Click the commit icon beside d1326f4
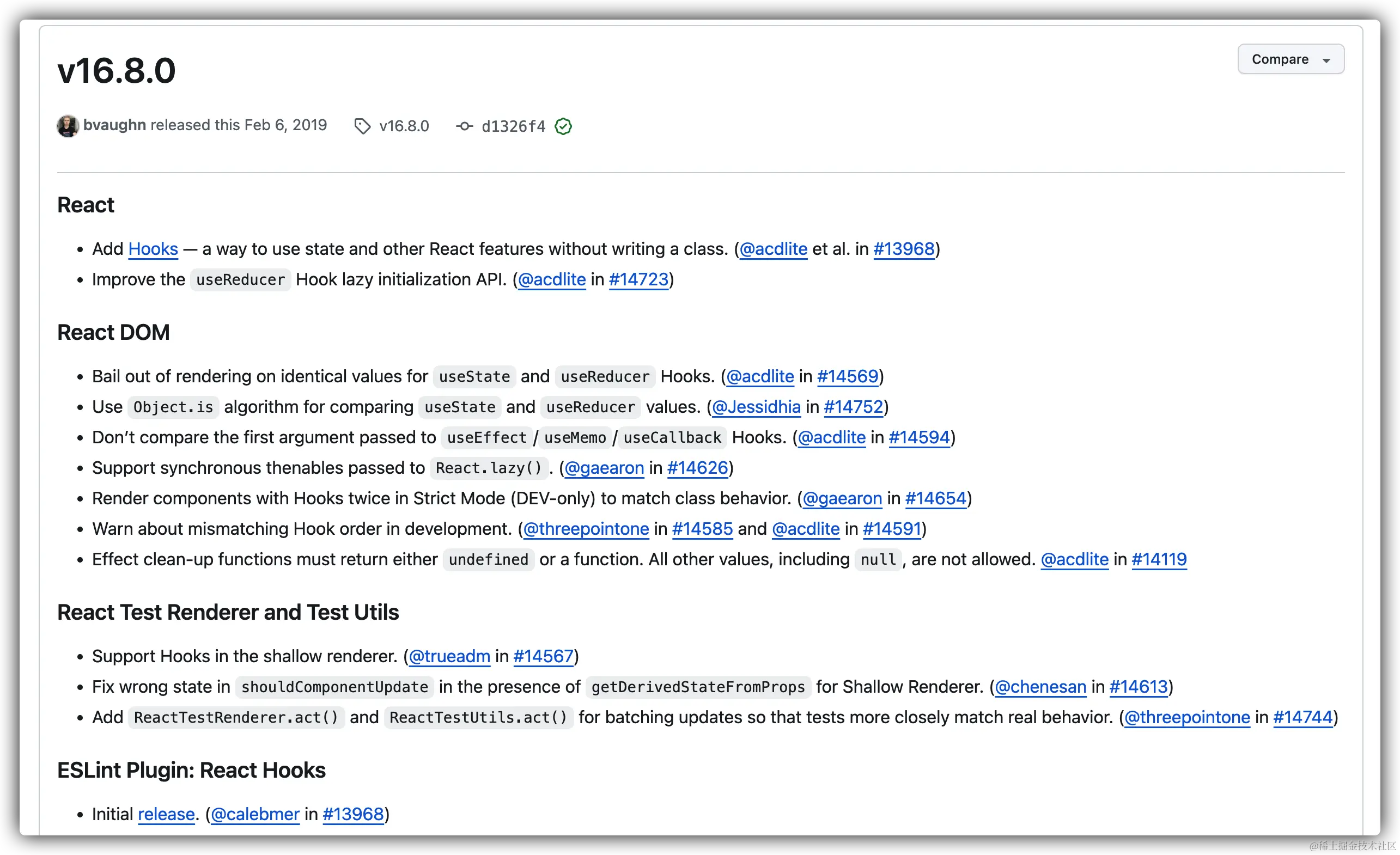Viewport: 1400px width, 855px height. pos(464,126)
